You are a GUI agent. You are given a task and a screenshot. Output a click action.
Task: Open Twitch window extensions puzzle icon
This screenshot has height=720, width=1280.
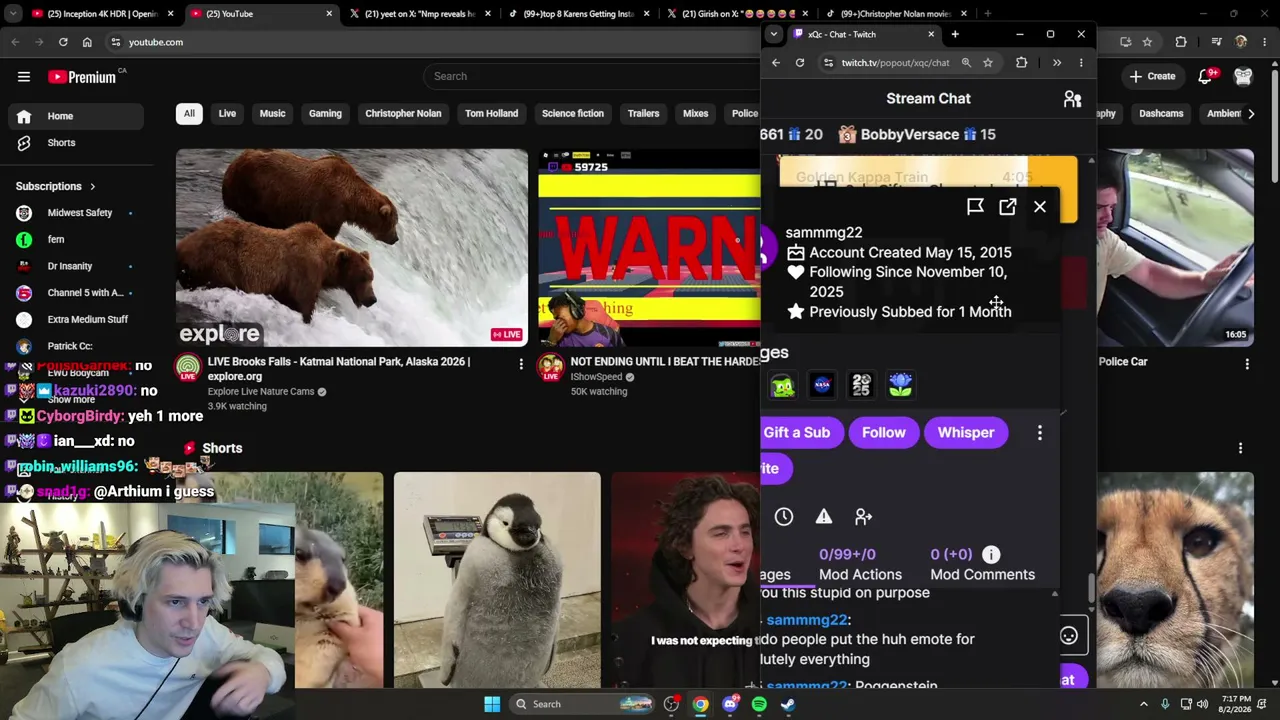1022,63
